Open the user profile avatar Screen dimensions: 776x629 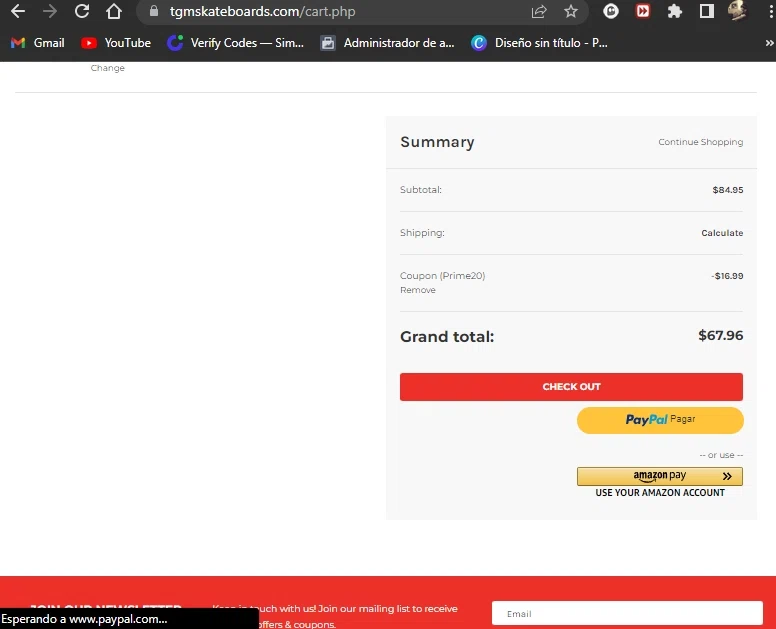coord(737,10)
